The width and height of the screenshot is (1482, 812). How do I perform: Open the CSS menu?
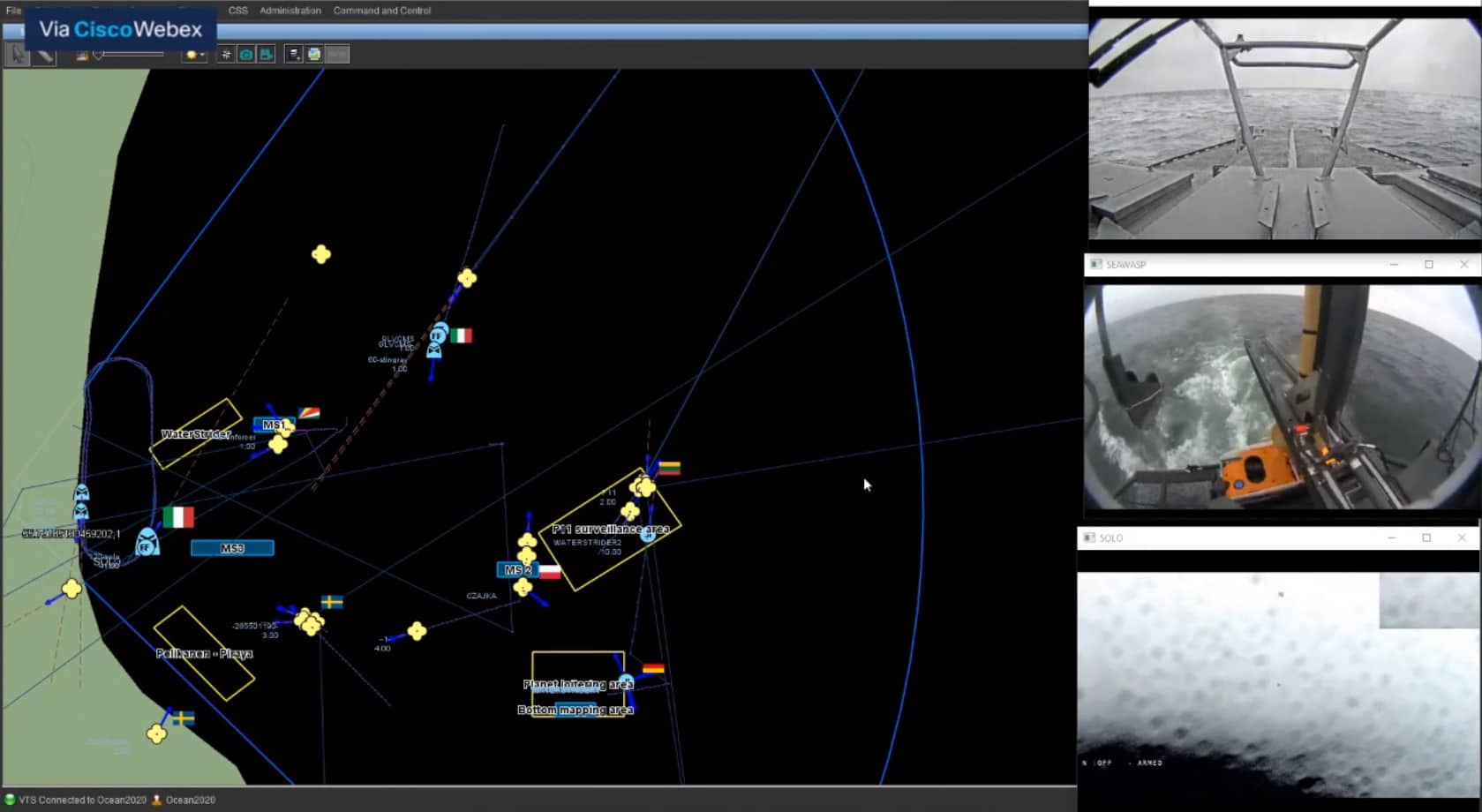point(237,11)
